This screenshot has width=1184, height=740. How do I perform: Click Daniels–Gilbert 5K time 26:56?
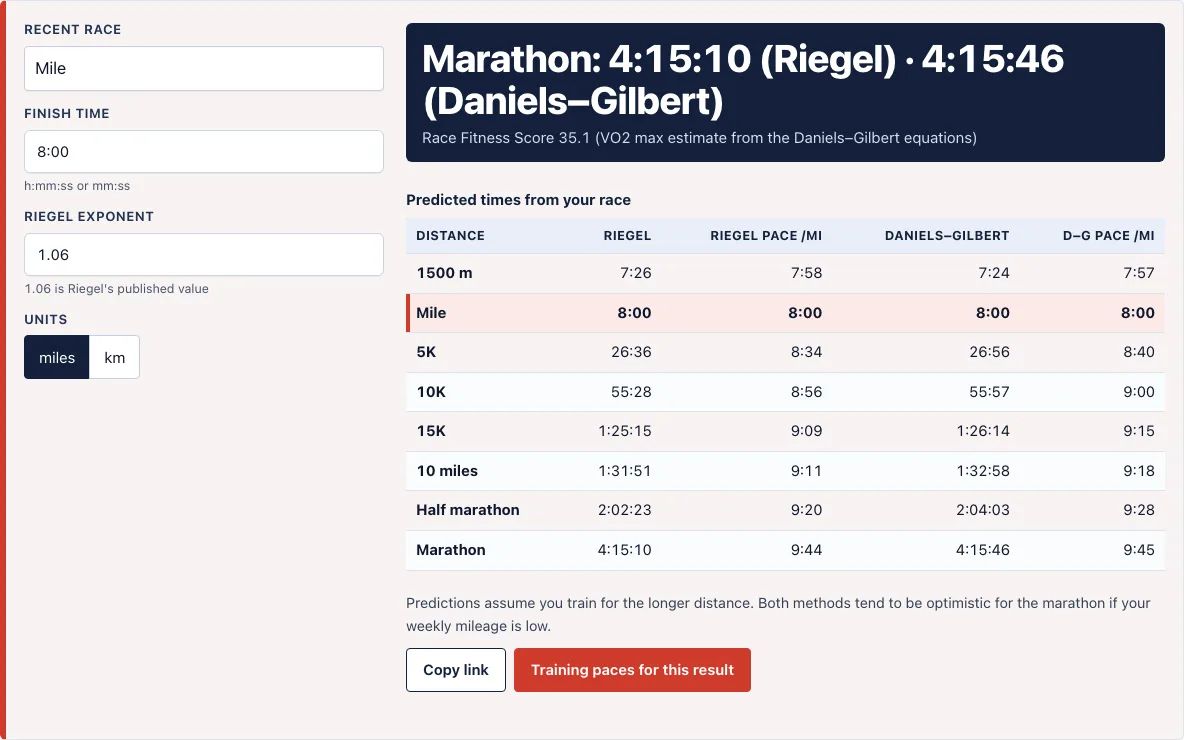click(989, 352)
